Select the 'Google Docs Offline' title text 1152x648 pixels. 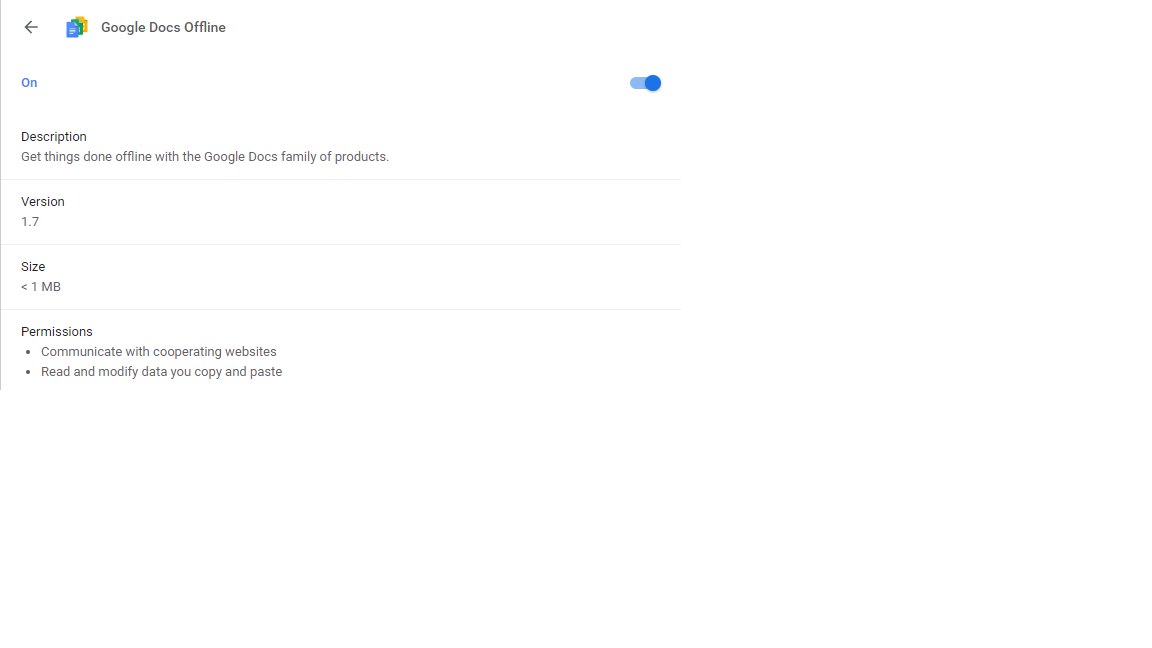[x=163, y=27]
